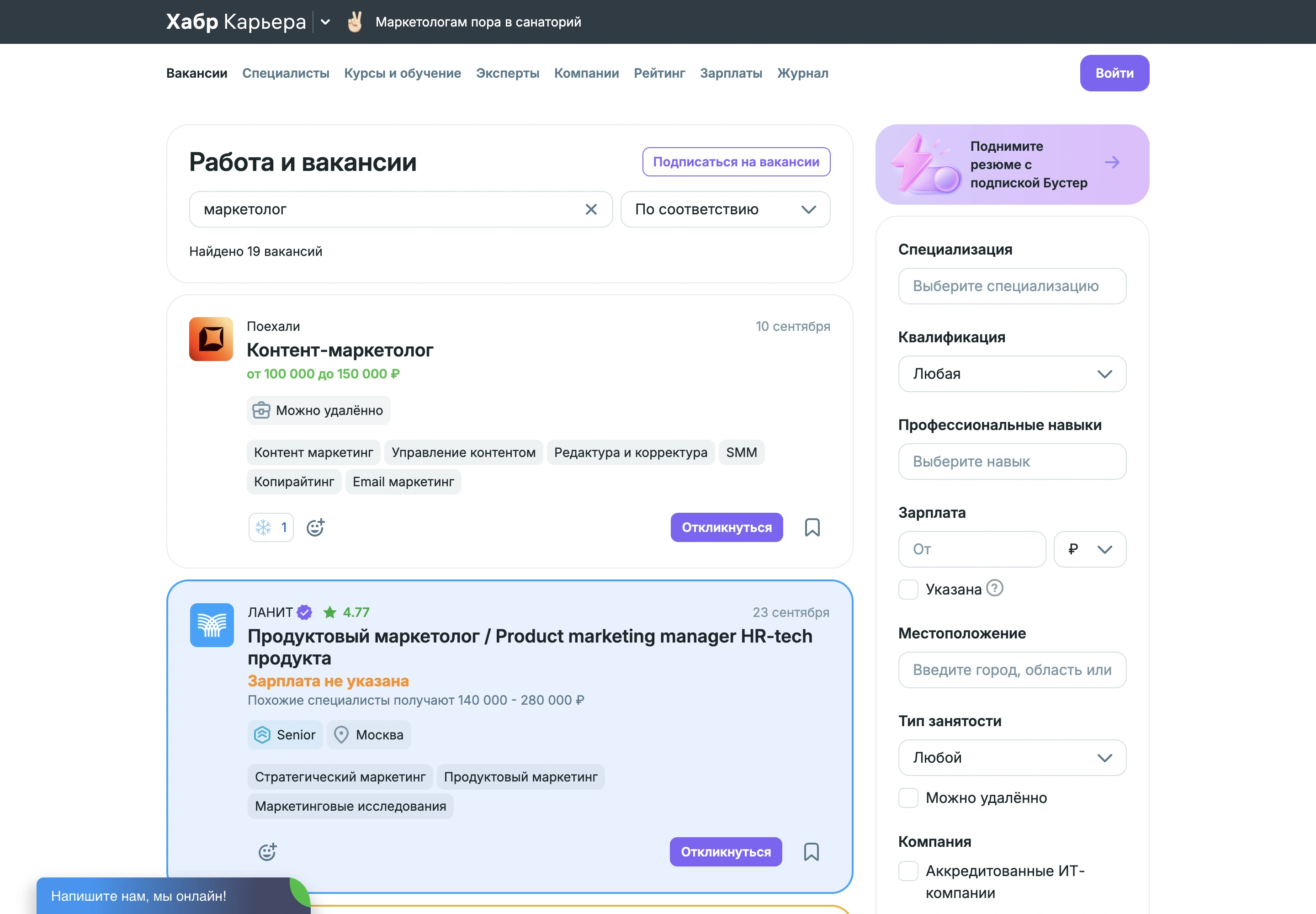Click the victory hand emoji icon in header
This screenshot has height=914, width=1316.
point(355,22)
